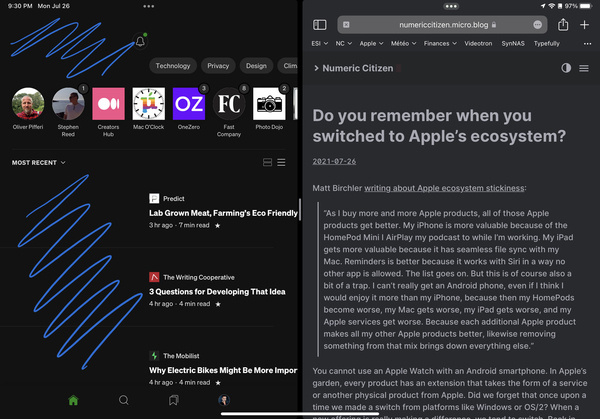Image resolution: width=600 pixels, height=419 pixels.
Task: Tap the Safari Share icon
Action: coord(563,24)
